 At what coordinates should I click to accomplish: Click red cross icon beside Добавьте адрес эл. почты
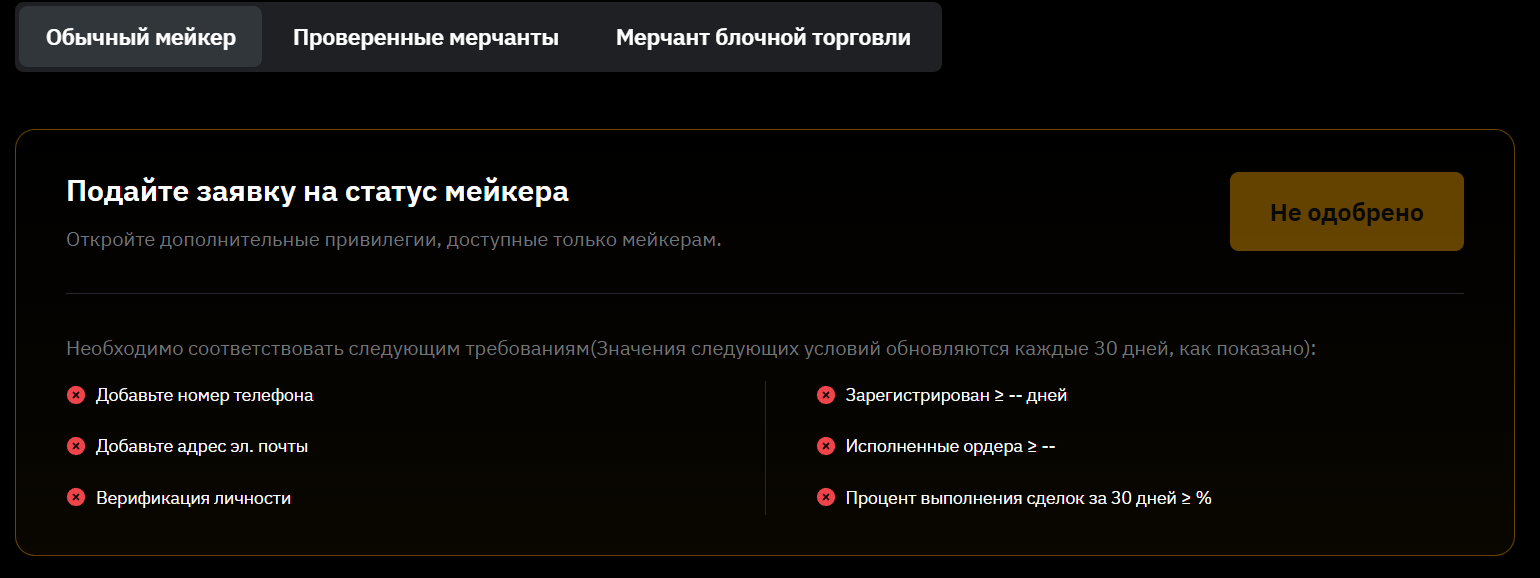pyautogui.click(x=75, y=446)
